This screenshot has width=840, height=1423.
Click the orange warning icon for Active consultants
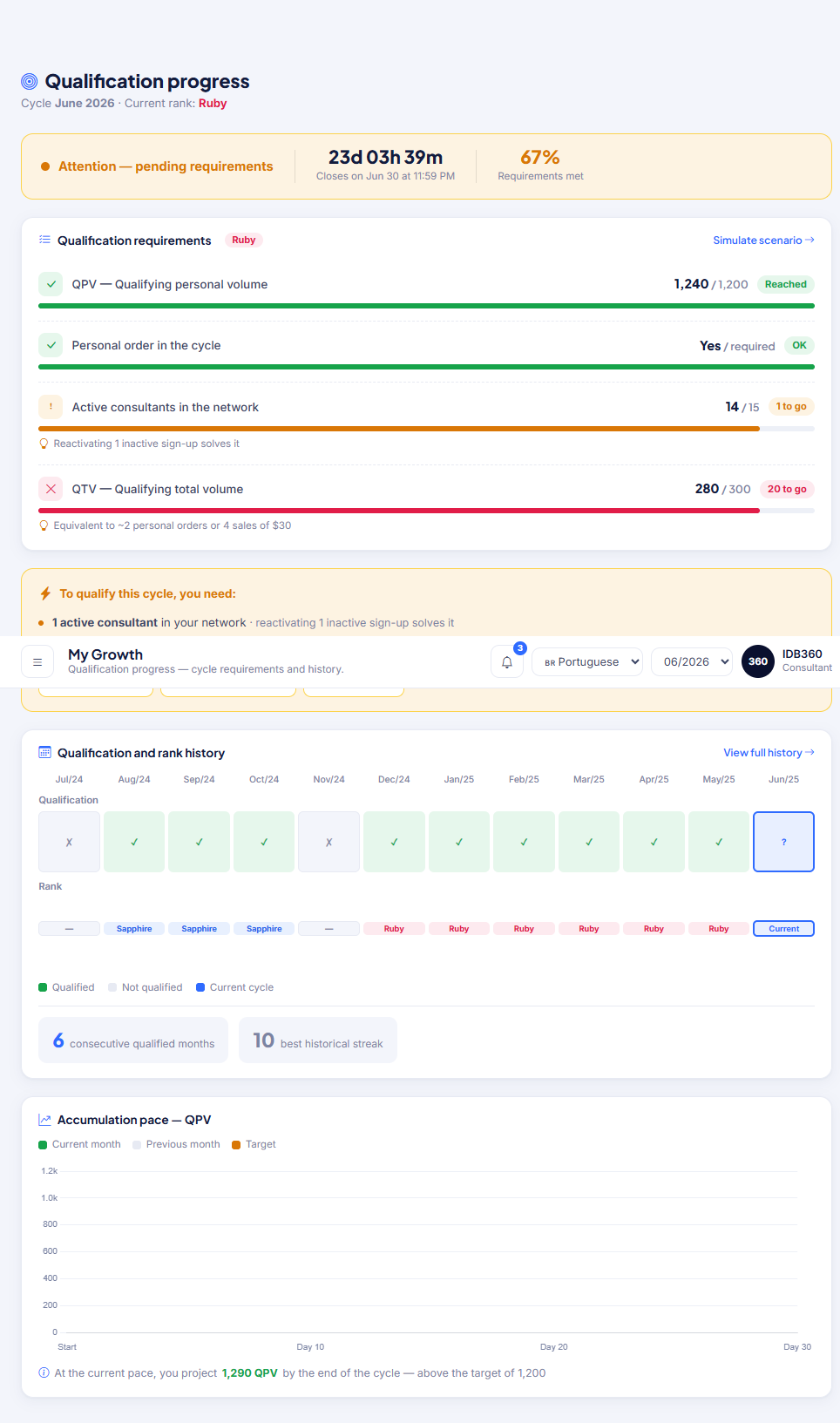[51, 407]
